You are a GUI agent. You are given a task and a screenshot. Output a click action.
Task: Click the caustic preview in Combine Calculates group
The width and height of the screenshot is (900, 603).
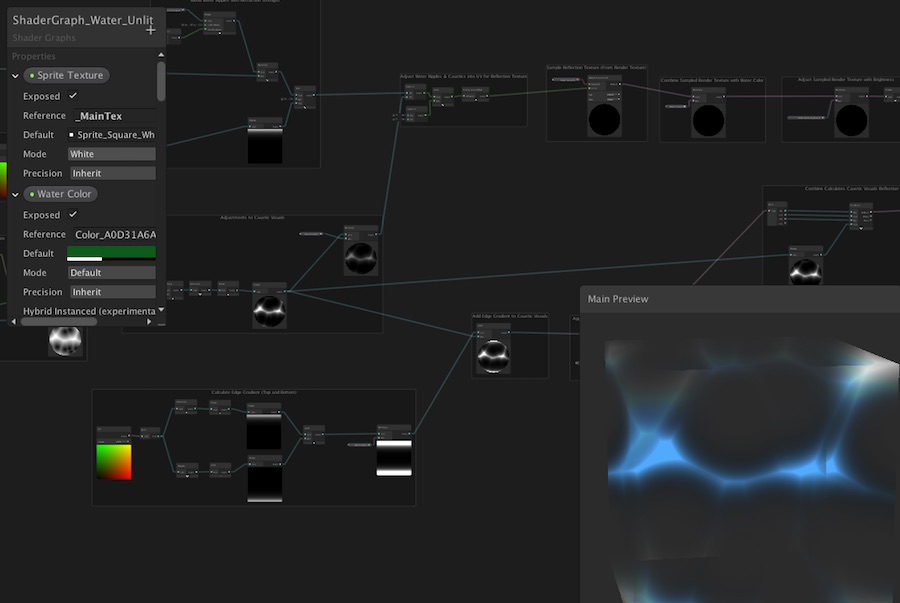coord(805,271)
